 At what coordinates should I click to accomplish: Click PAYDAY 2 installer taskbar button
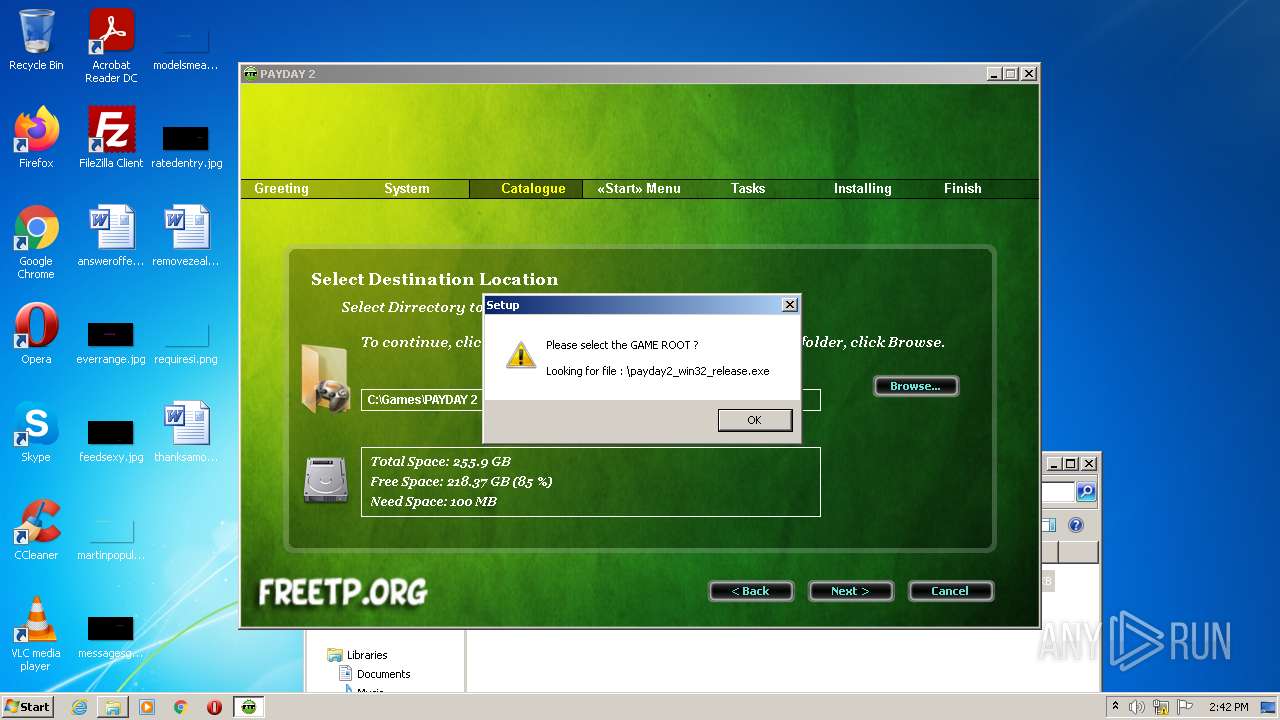click(249, 707)
